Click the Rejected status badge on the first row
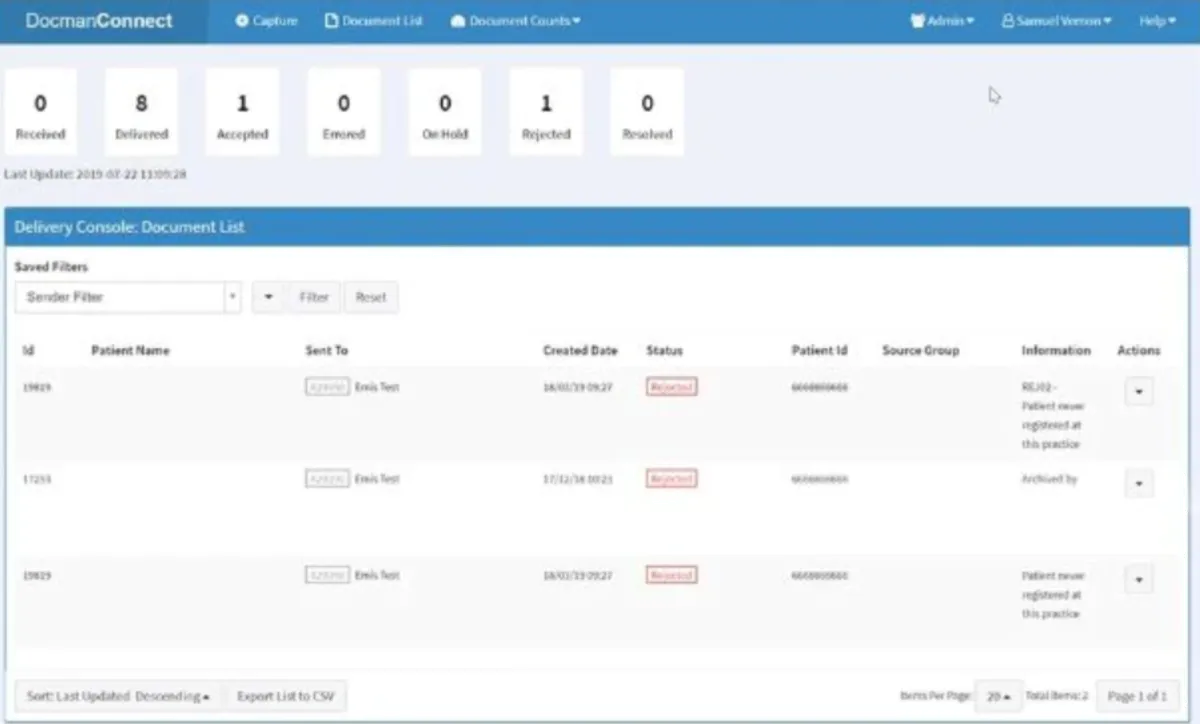 (x=671, y=387)
